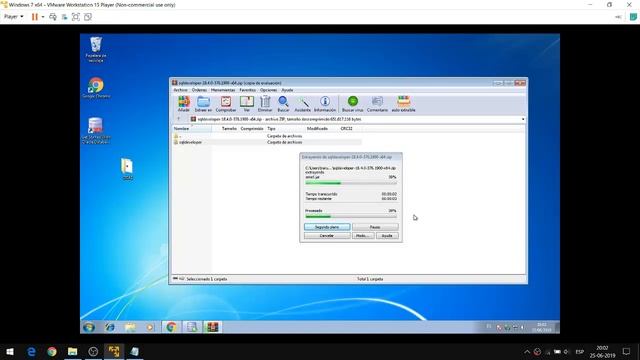
Task: Open the Favoritos menu
Action: tap(247, 90)
